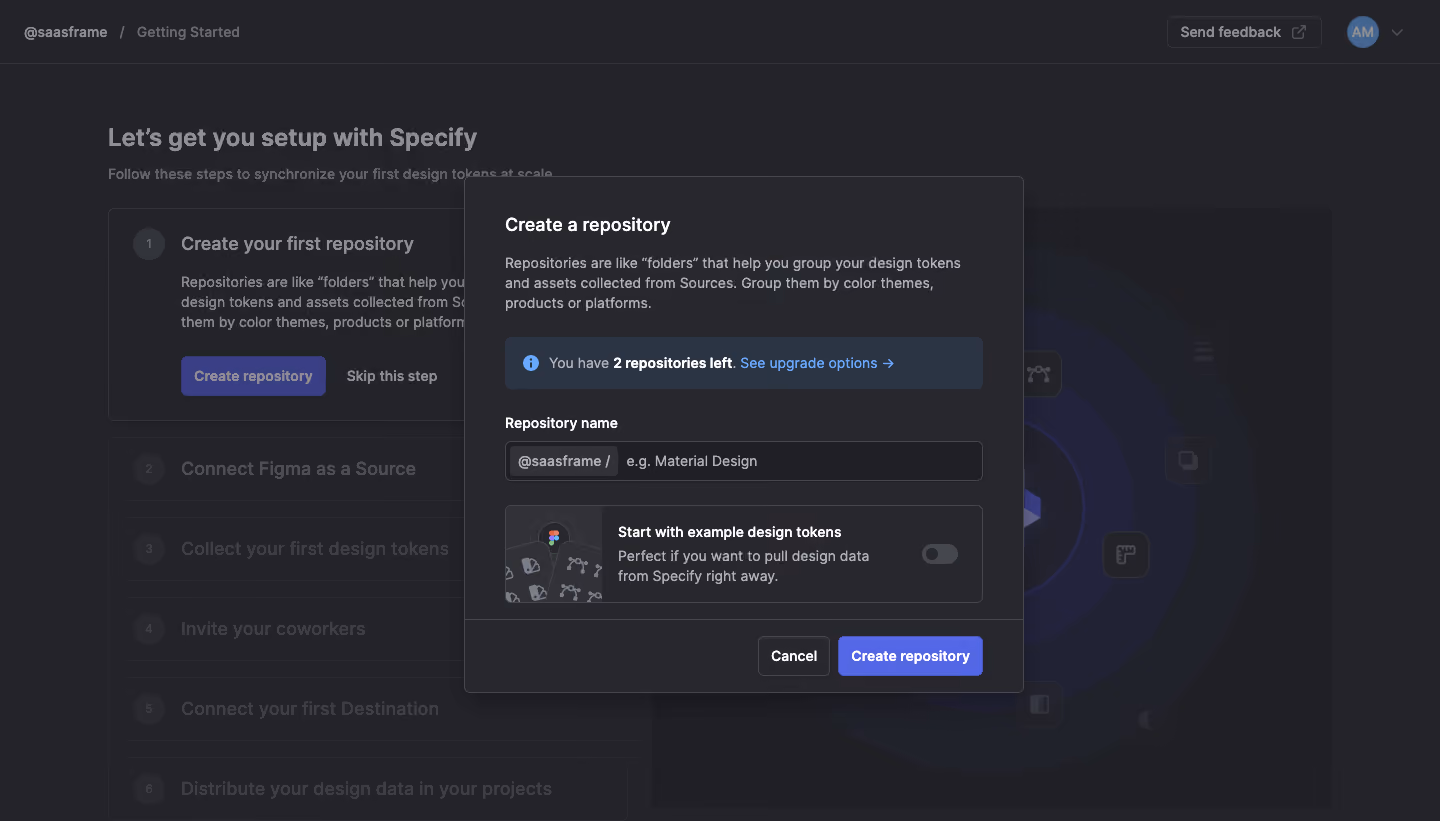Click the Getting Started breadcrumb
Viewport: 1440px width, 821px height.
188,32
